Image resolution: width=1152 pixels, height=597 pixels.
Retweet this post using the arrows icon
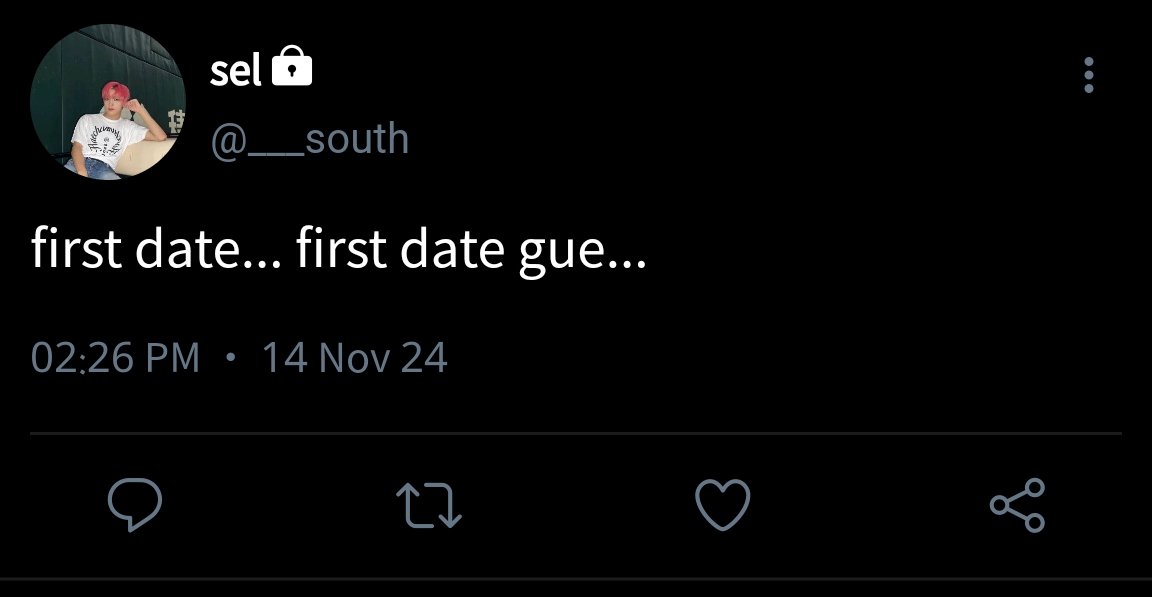point(429,505)
